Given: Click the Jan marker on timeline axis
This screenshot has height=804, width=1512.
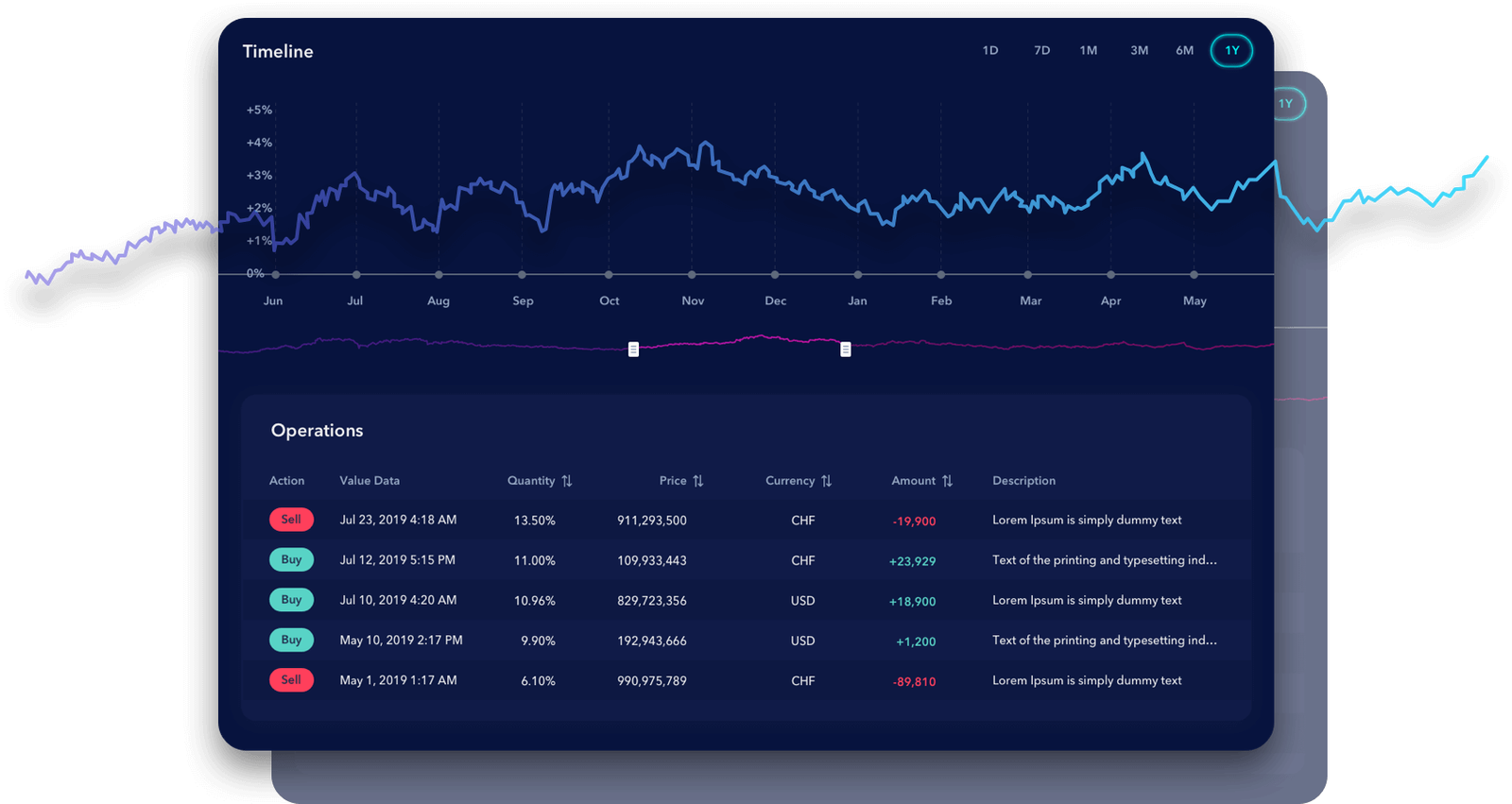Looking at the screenshot, I should (858, 275).
